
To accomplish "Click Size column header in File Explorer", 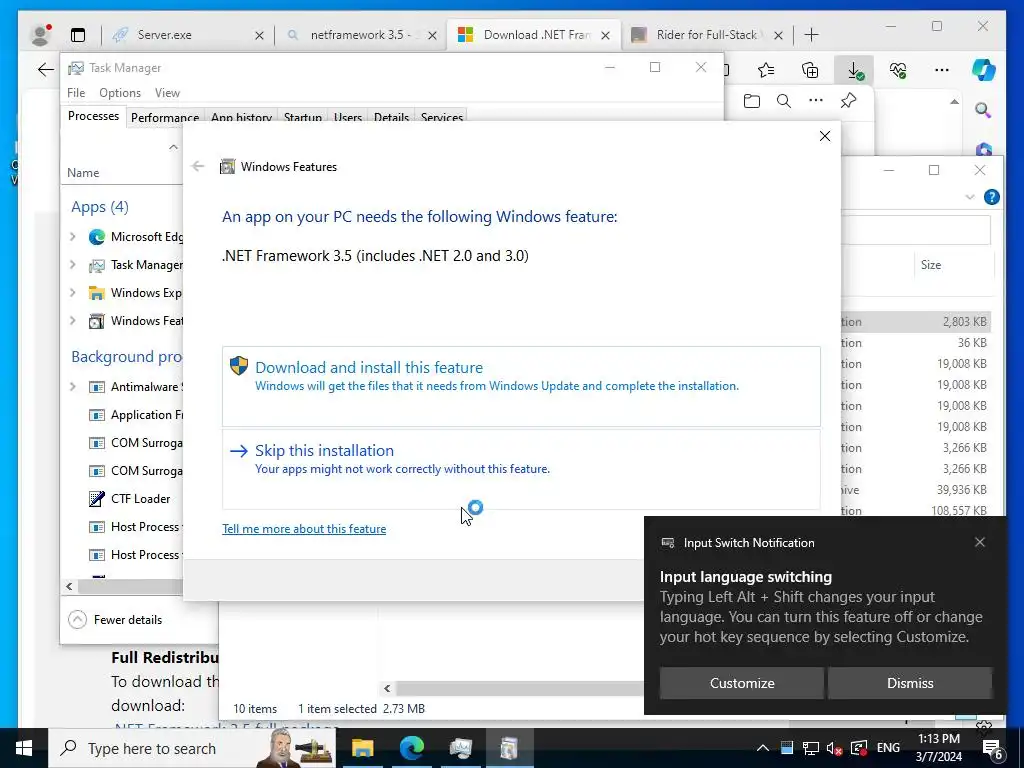I will [931, 265].
